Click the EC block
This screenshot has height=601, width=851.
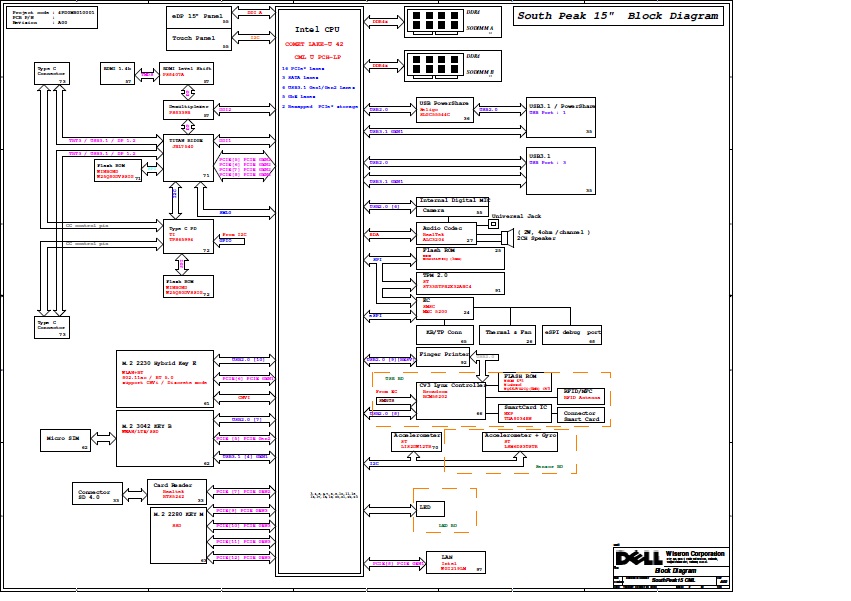(x=445, y=308)
